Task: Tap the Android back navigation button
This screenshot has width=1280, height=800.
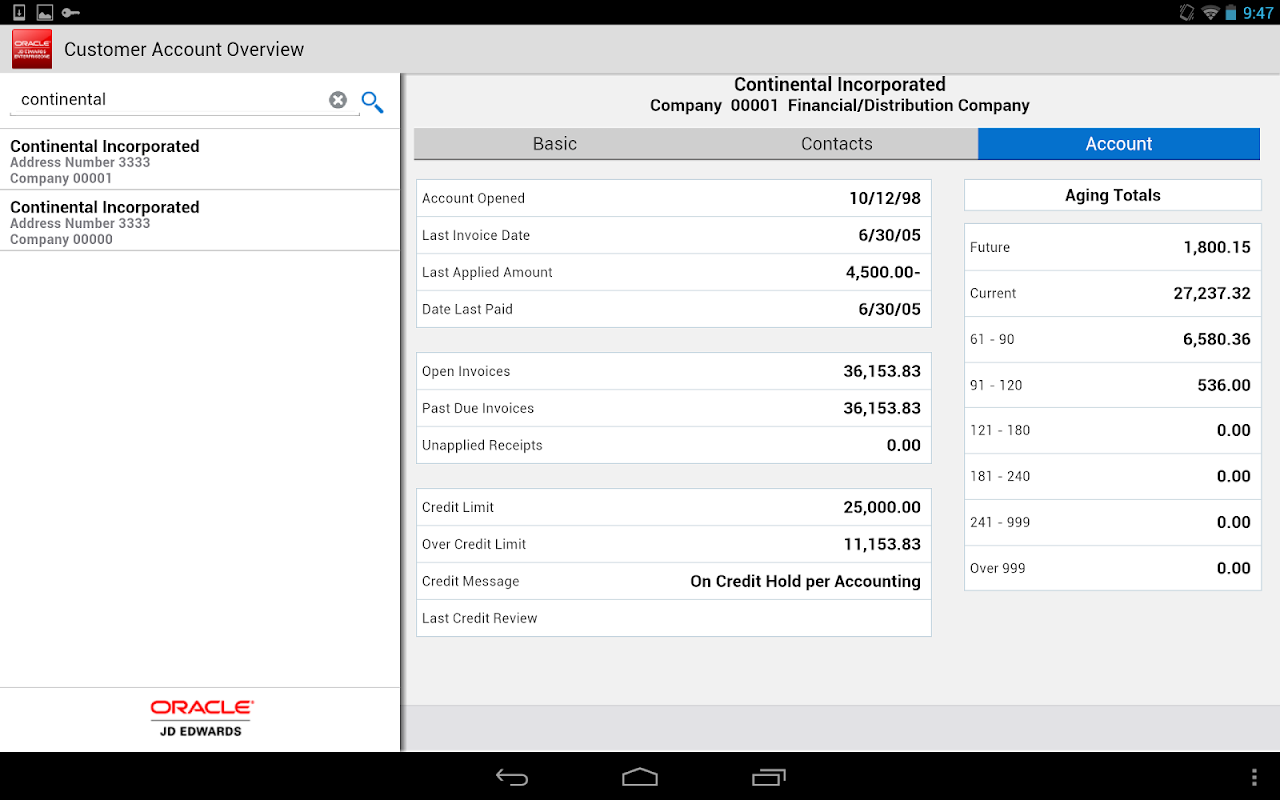Action: pyautogui.click(x=512, y=777)
